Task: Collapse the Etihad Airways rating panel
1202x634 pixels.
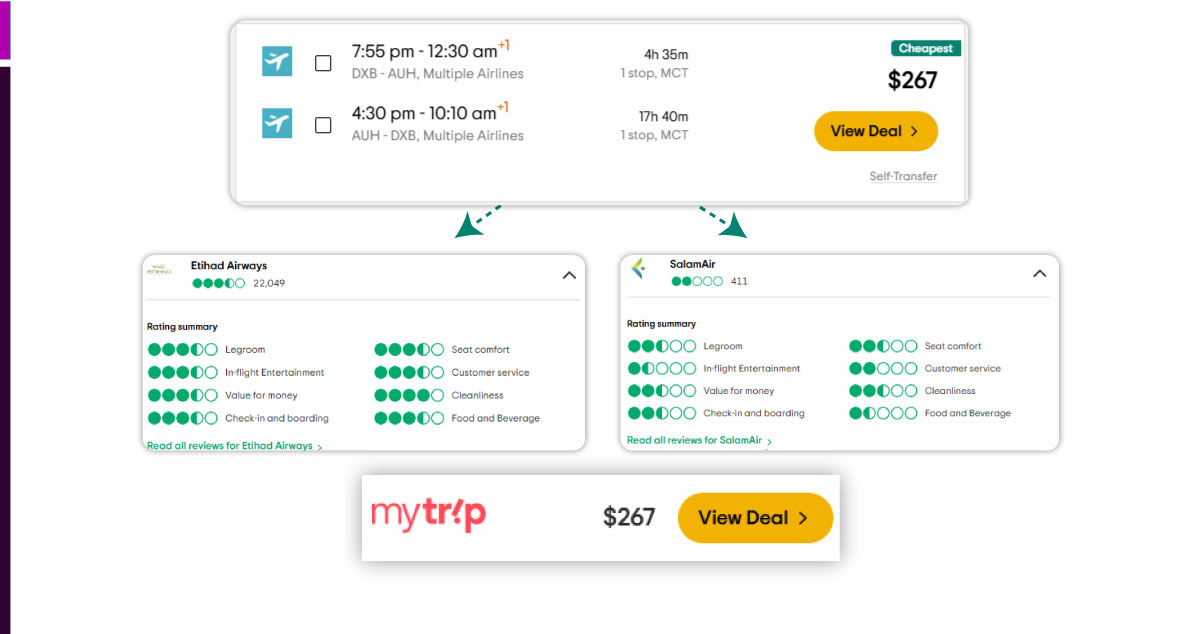Action: coord(569,275)
